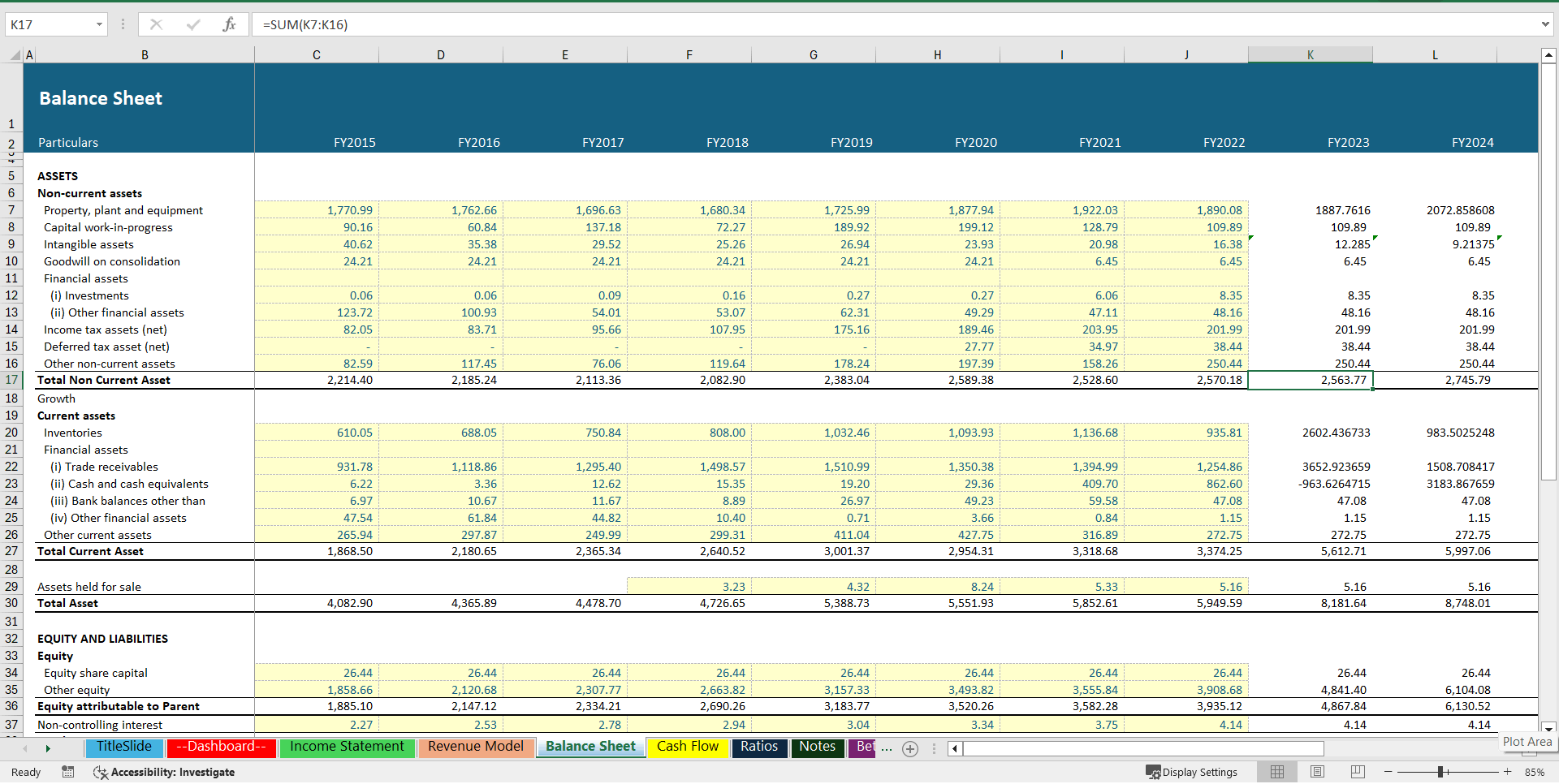
Task: Open Page Break Preview view
Action: (1356, 772)
